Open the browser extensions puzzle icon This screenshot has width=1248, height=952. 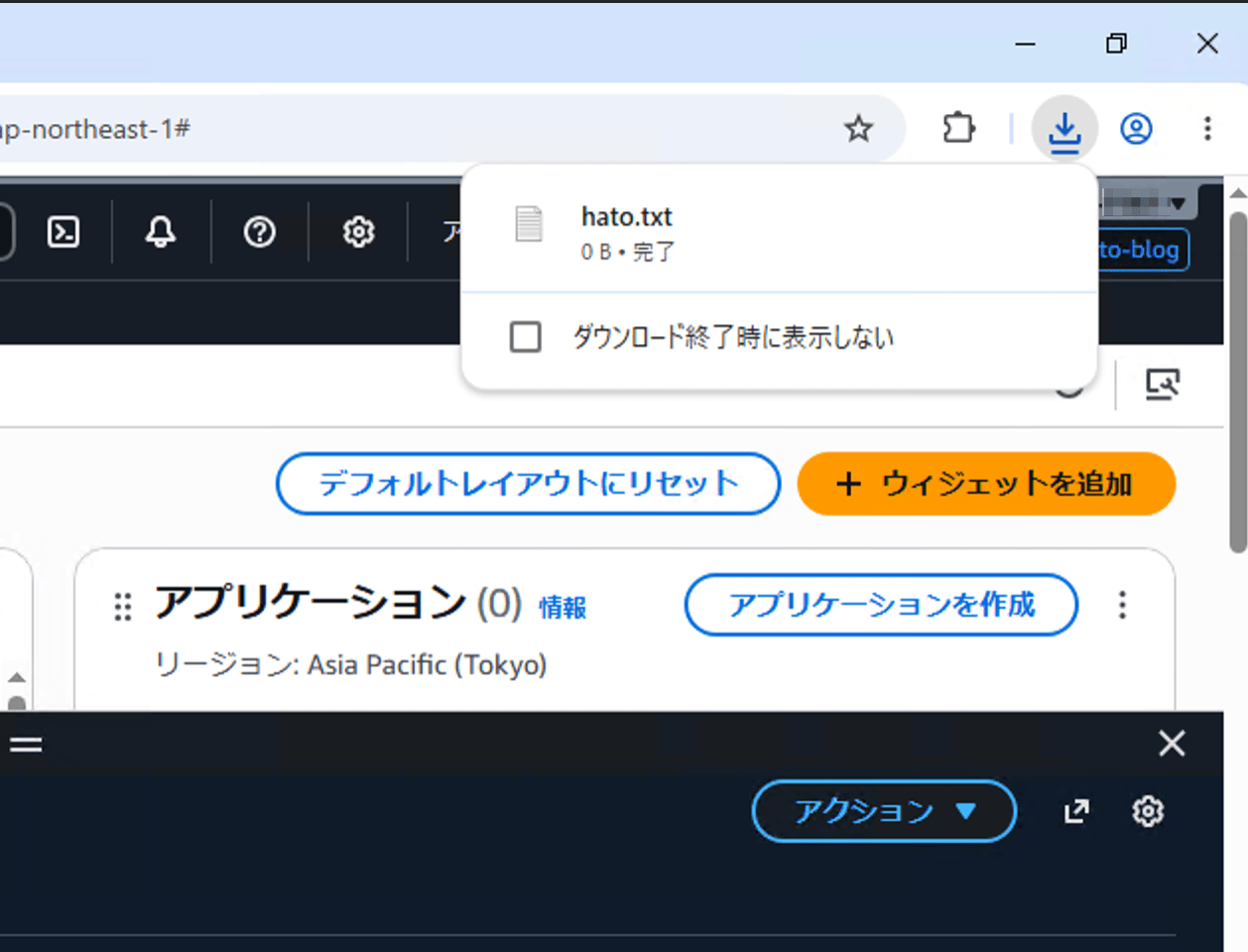point(958,128)
